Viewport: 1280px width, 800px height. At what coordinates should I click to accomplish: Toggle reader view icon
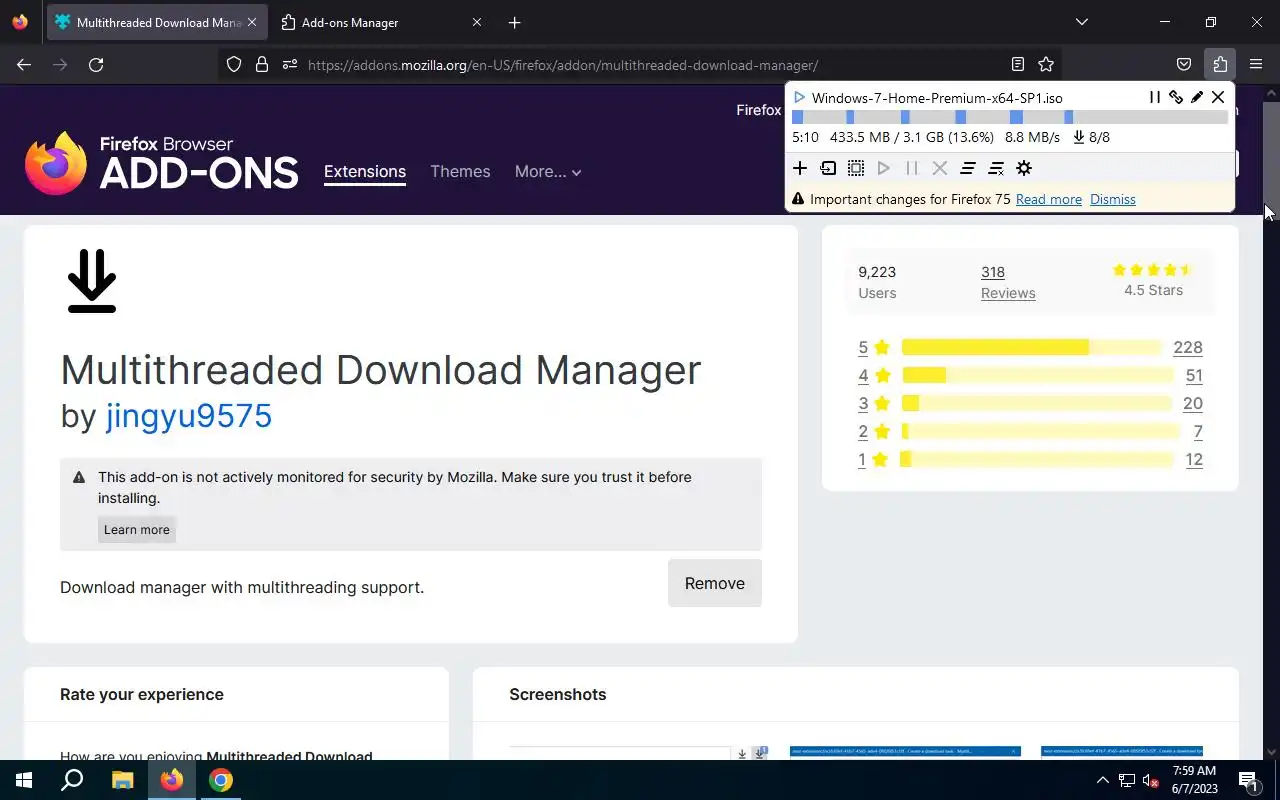[1018, 64]
